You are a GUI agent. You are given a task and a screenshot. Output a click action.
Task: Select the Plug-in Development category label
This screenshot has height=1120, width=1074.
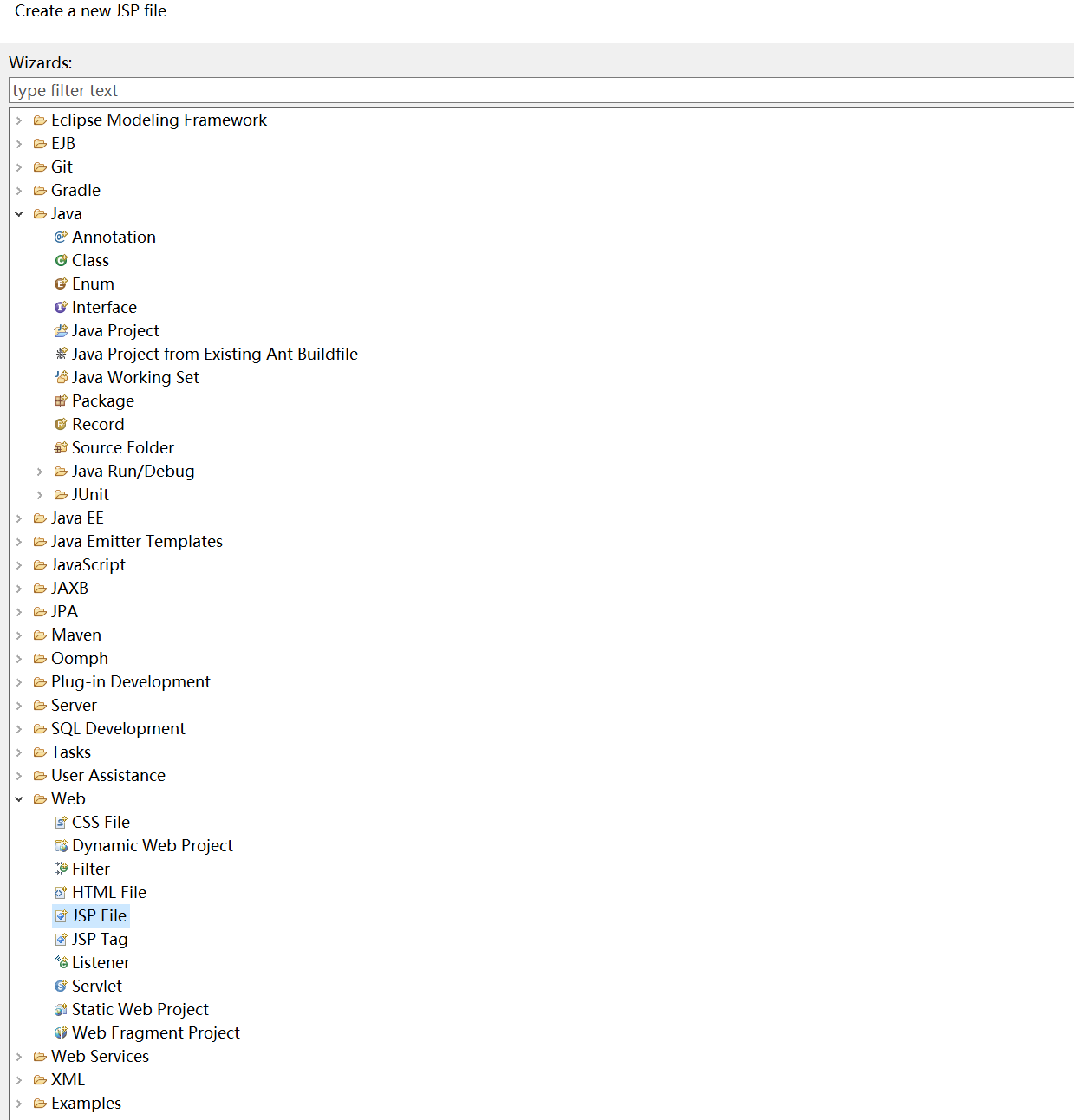[x=131, y=681]
